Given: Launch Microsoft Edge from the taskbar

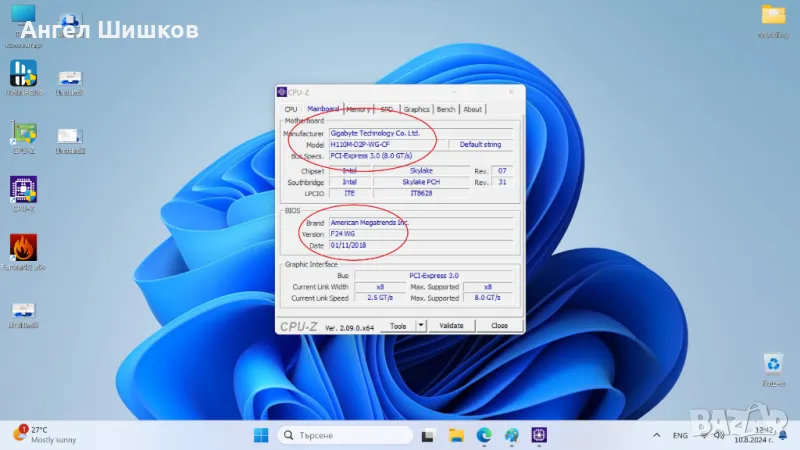Looking at the screenshot, I should point(484,435).
